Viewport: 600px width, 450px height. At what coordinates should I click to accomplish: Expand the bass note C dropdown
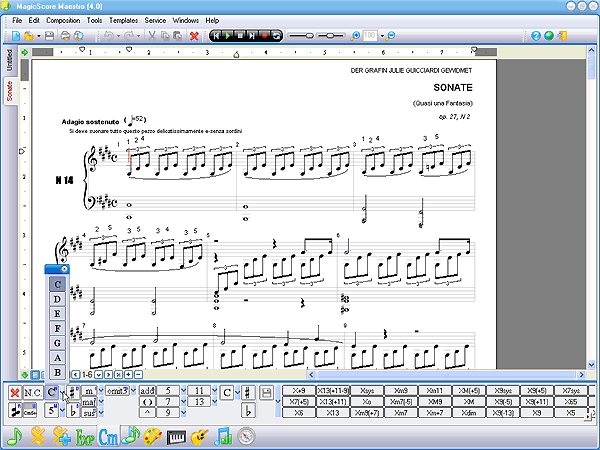coord(237,393)
